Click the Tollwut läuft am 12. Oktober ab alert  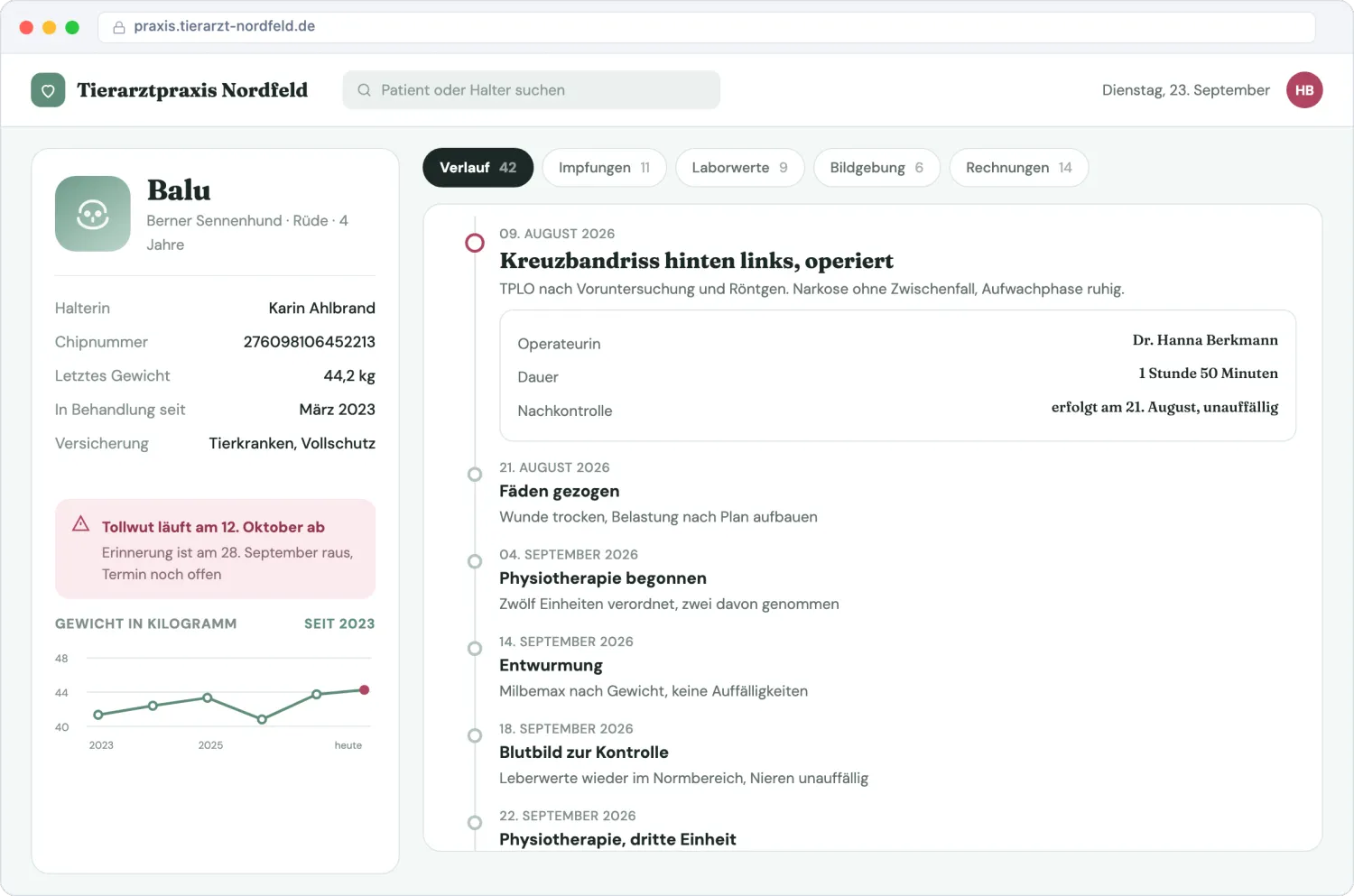pos(215,549)
